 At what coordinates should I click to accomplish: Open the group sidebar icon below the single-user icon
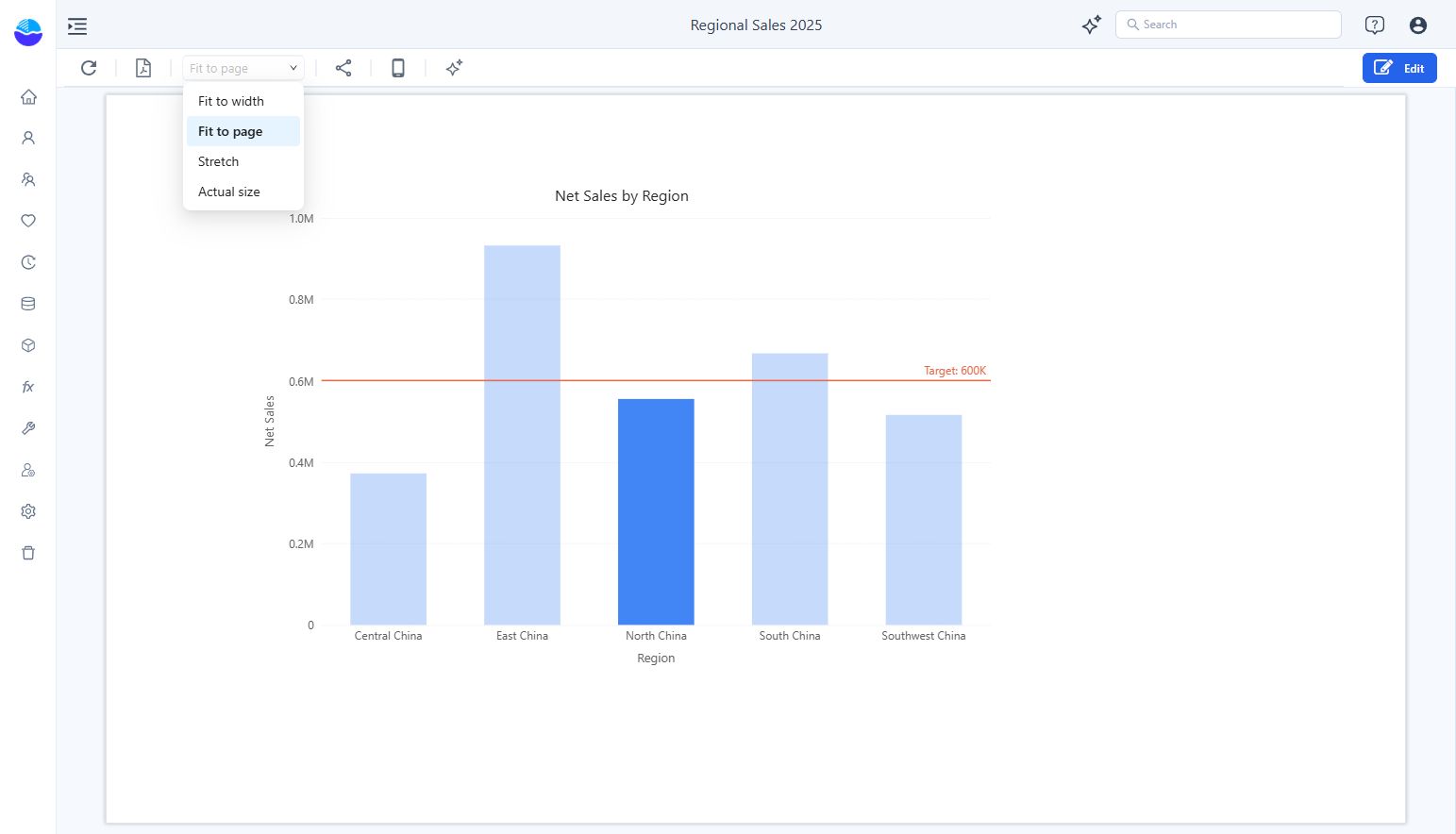coord(28,179)
